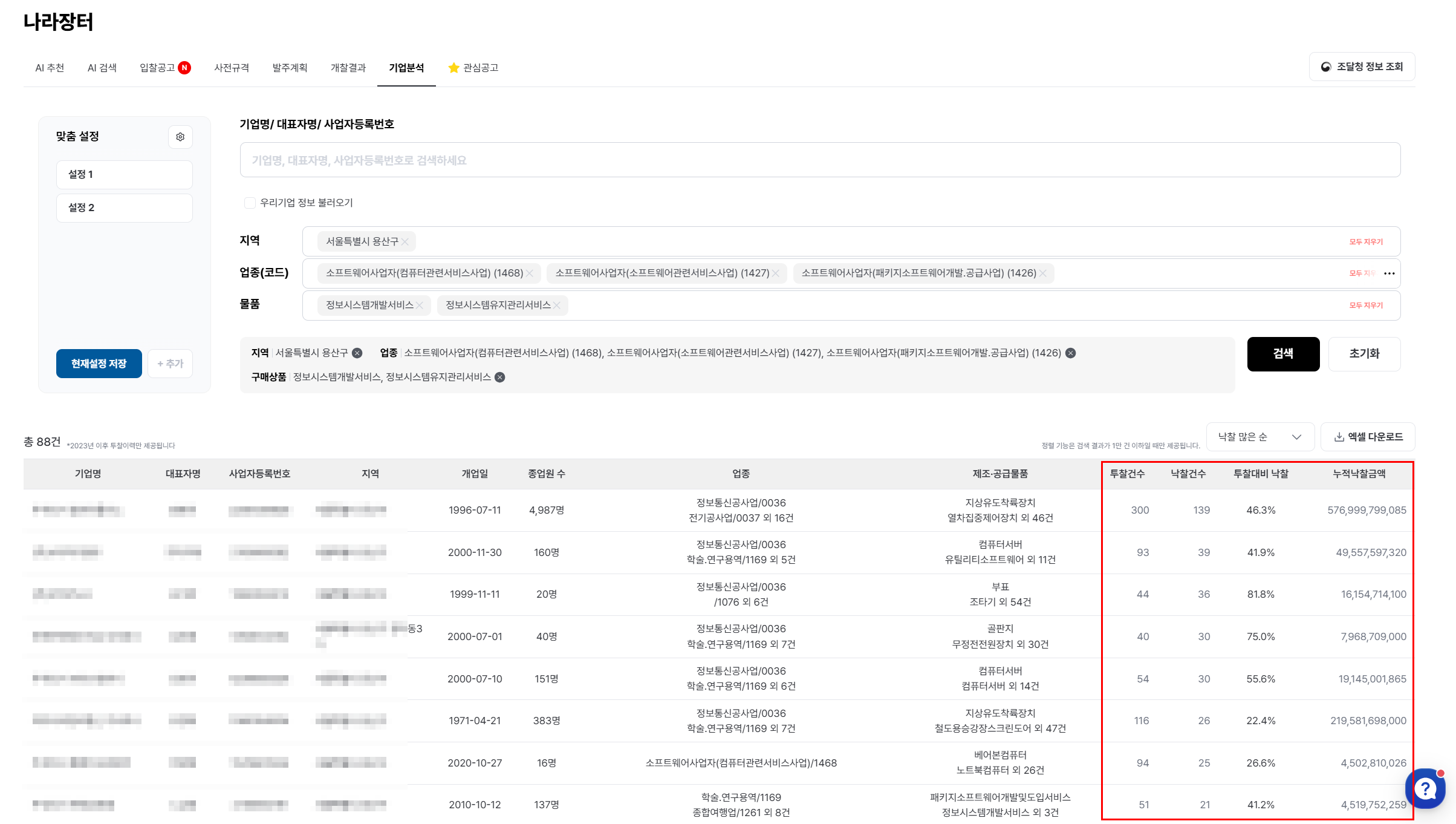Remove industry tag with code 1468
Screen dimensions: 1456x824
click(x=530, y=273)
